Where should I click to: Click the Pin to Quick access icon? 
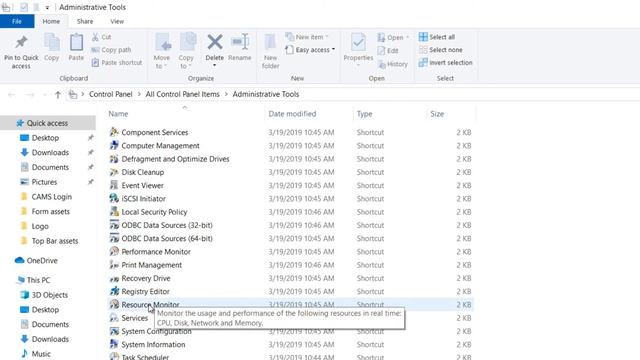coord(21,42)
